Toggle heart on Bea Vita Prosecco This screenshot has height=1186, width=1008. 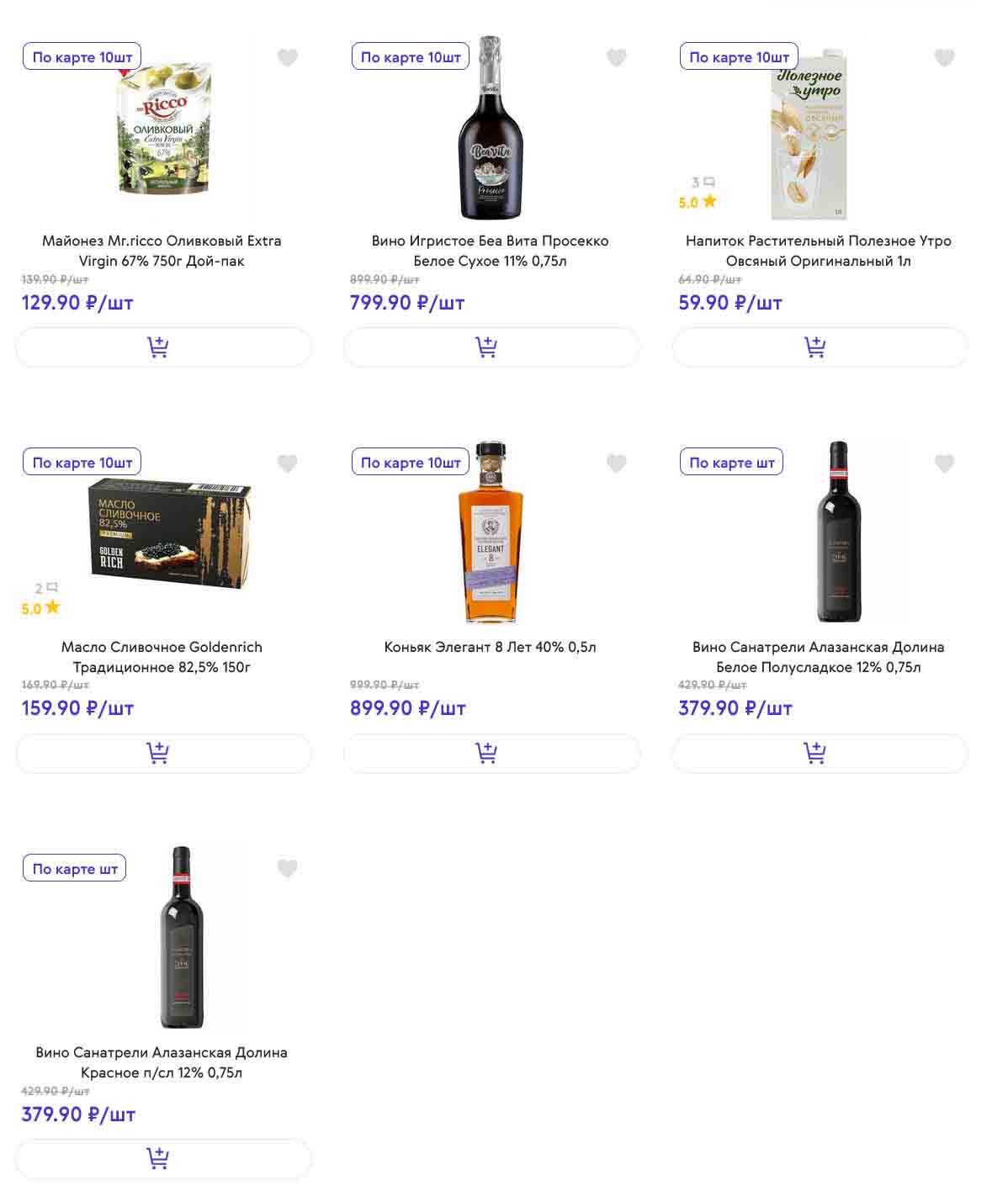coord(616,57)
